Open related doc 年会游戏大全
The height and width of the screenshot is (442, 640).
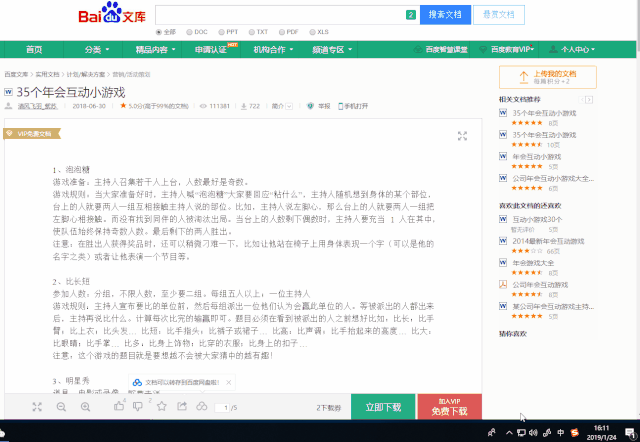(x=533, y=263)
